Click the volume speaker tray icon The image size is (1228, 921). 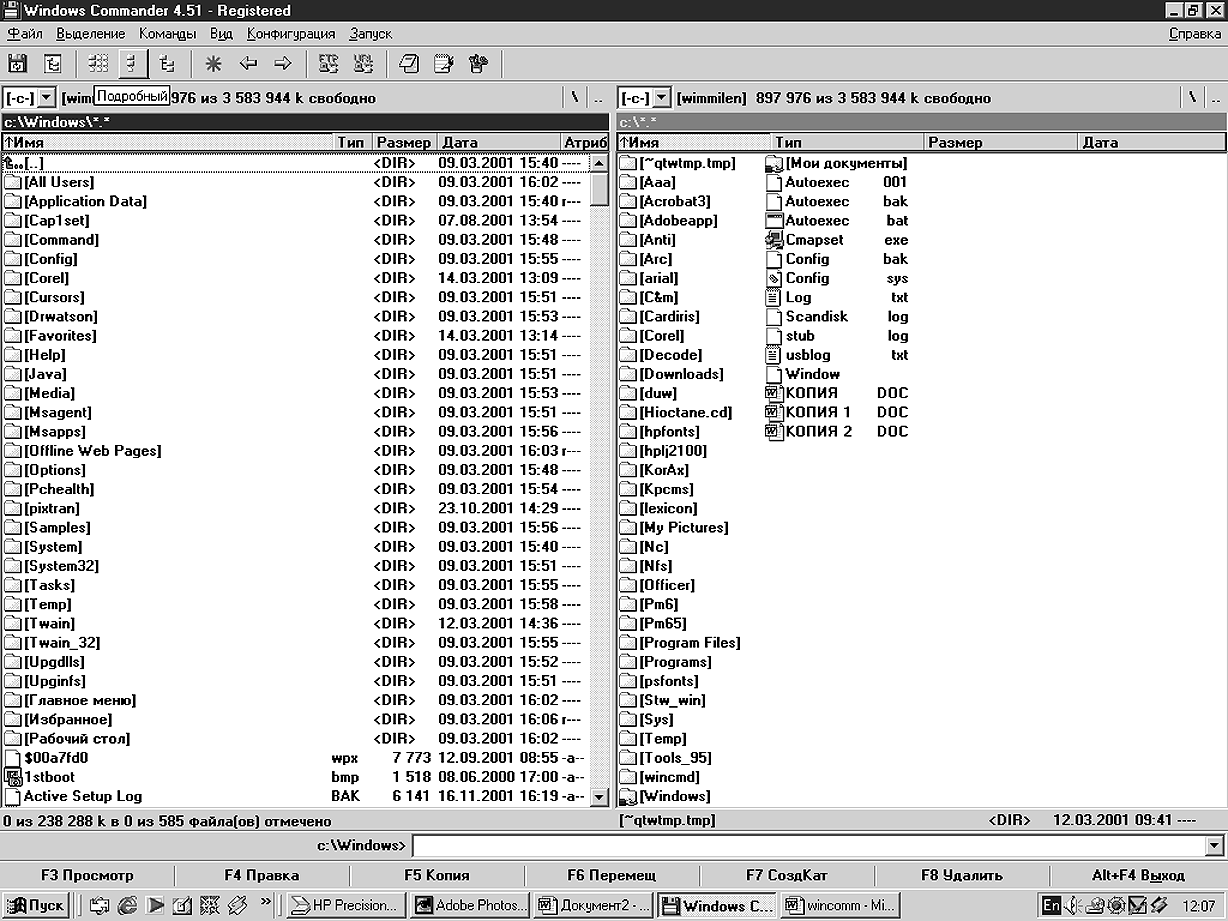coord(1071,905)
